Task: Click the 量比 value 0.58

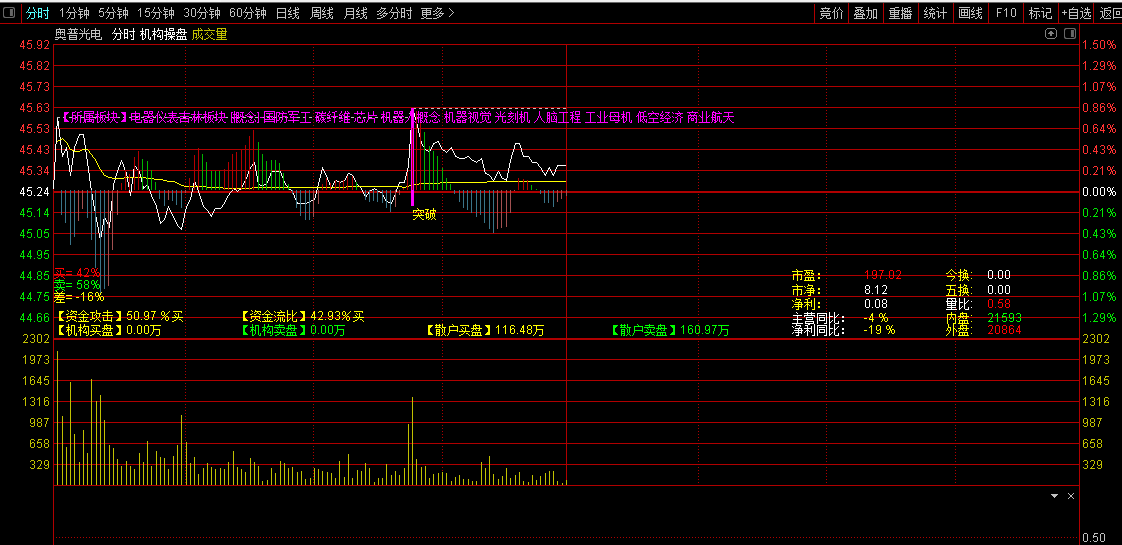Action: (999, 303)
